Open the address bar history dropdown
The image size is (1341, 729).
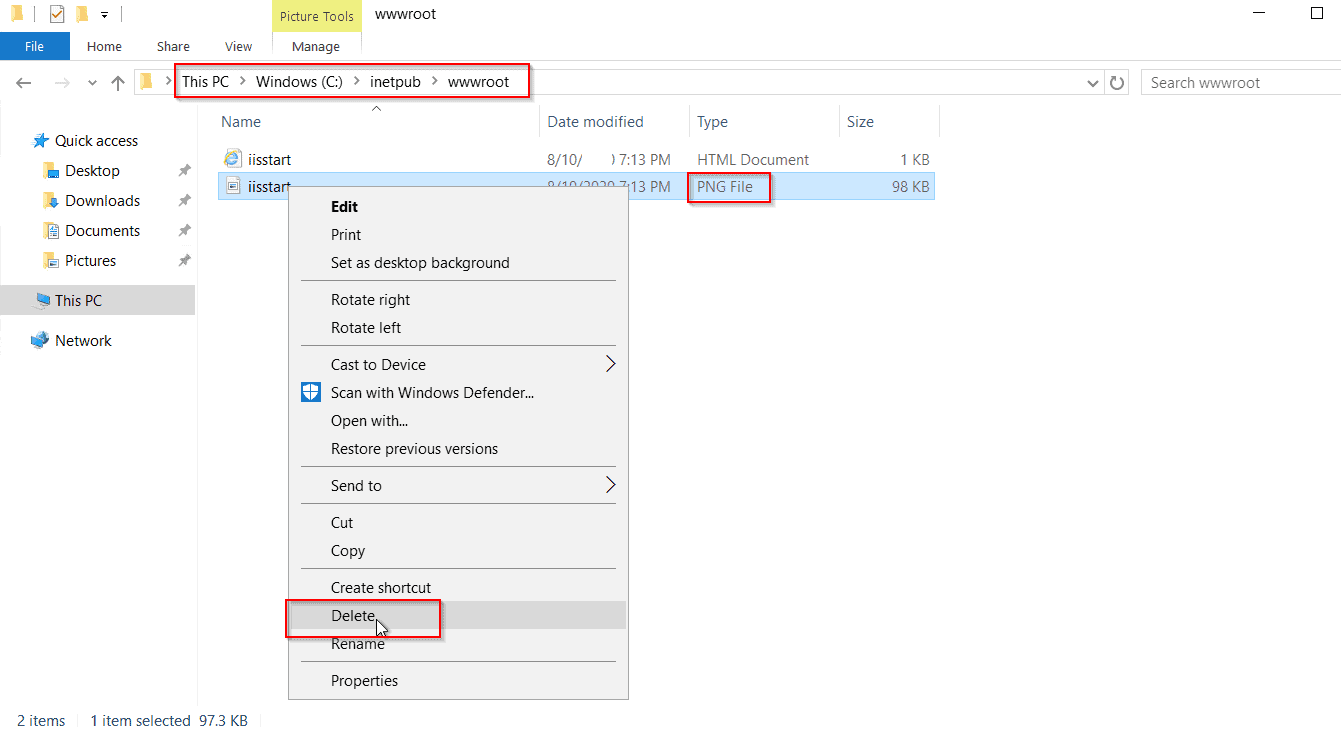pos(1093,83)
